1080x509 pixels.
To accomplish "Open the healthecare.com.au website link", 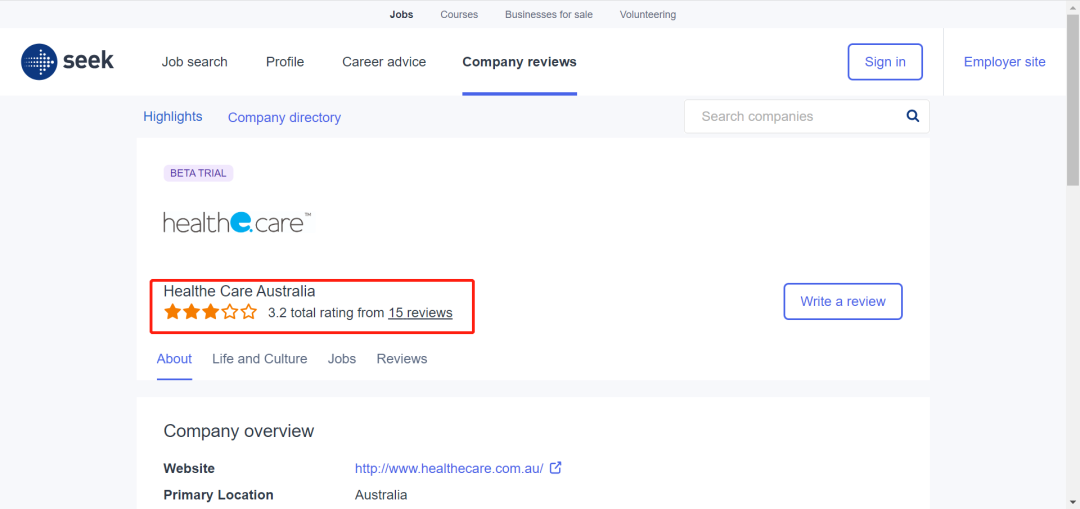I will pyautogui.click(x=449, y=468).
